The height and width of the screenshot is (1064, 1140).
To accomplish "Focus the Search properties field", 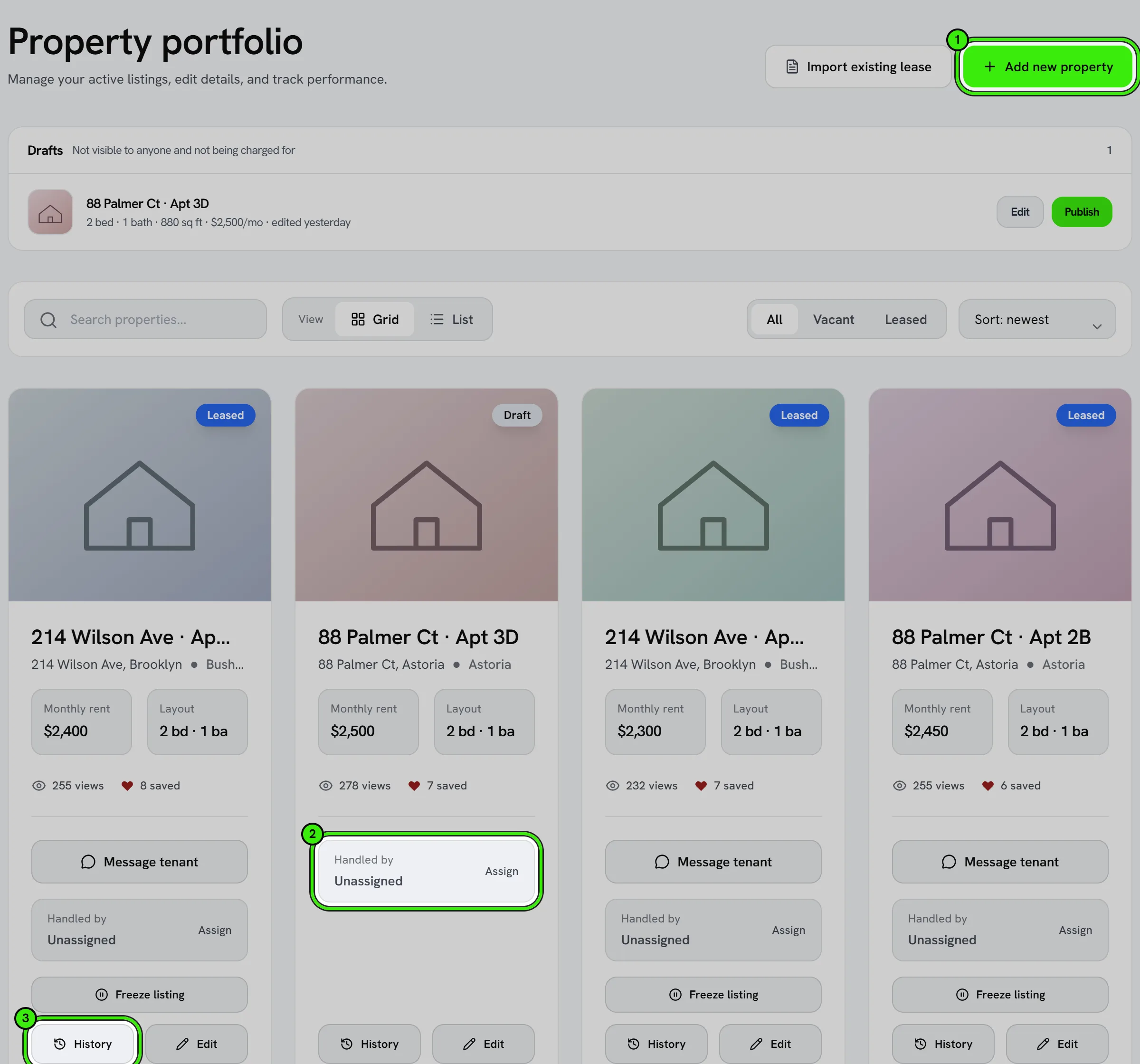I will (x=145, y=319).
